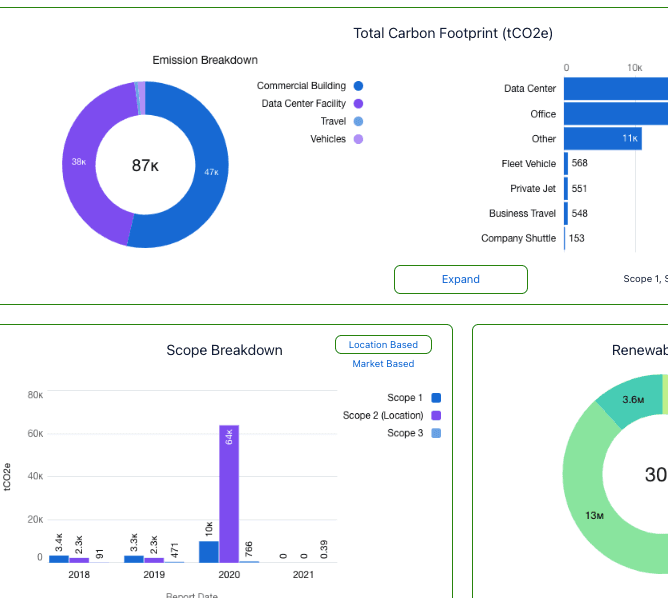Click the Fleet Vehicle value 568
The height and width of the screenshot is (598, 668).
(579, 163)
